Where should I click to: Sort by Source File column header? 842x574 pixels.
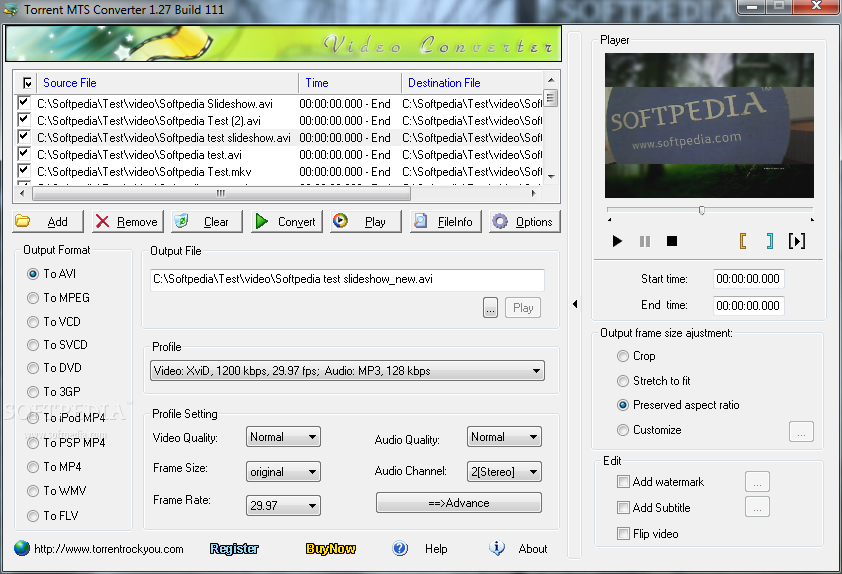pos(167,83)
